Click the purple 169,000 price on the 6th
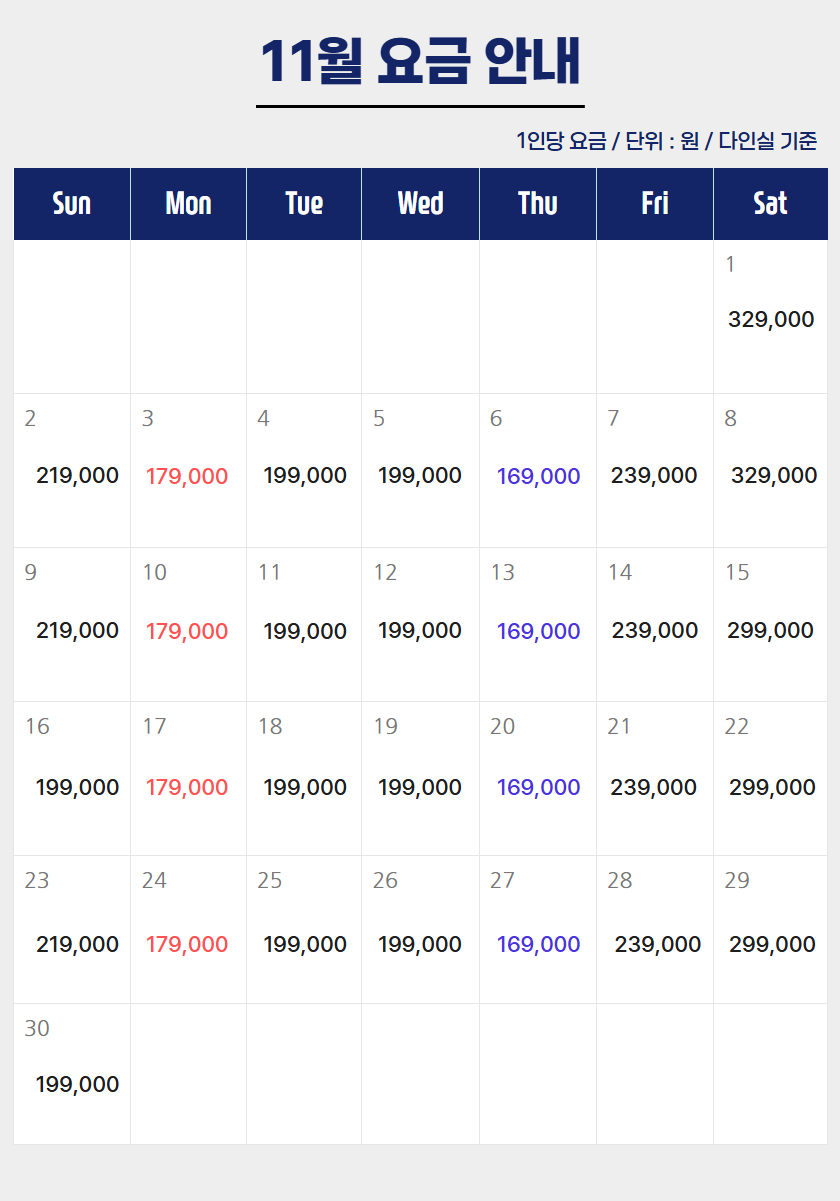The height and width of the screenshot is (1201, 840). point(538,477)
